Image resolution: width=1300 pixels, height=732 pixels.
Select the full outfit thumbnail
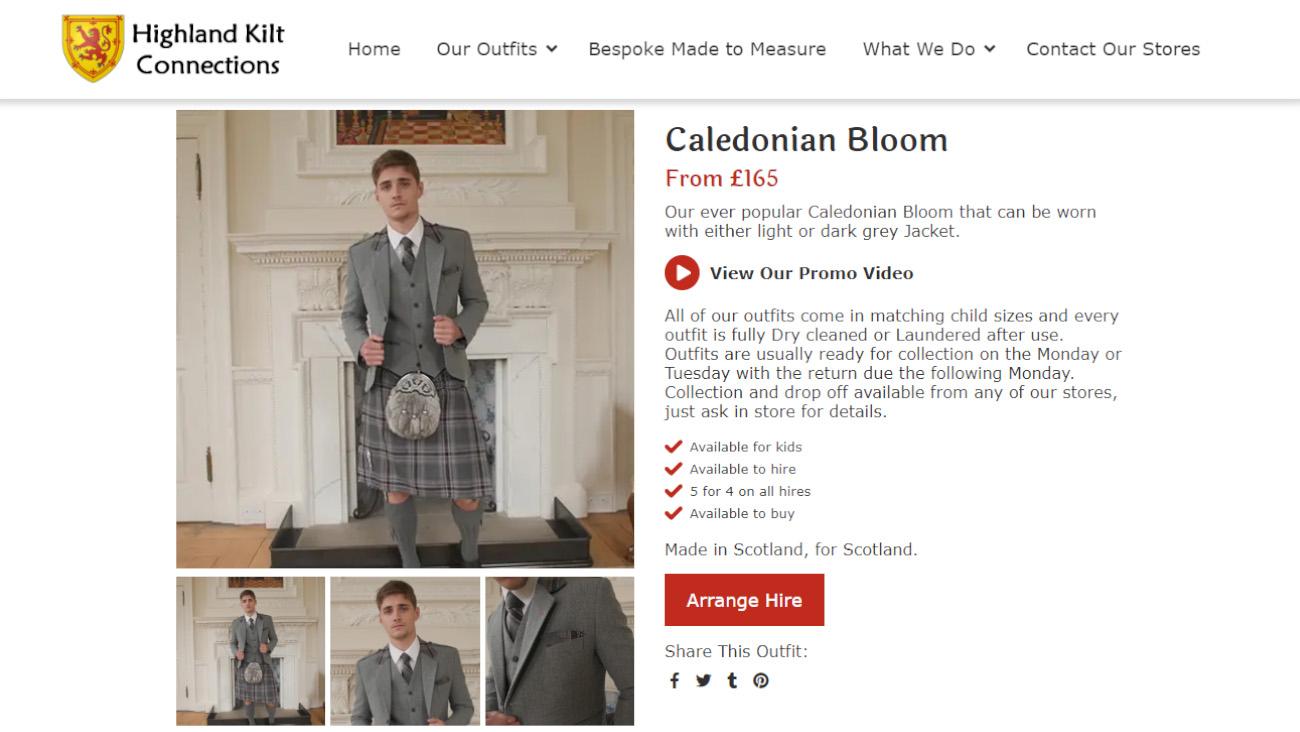(251, 651)
